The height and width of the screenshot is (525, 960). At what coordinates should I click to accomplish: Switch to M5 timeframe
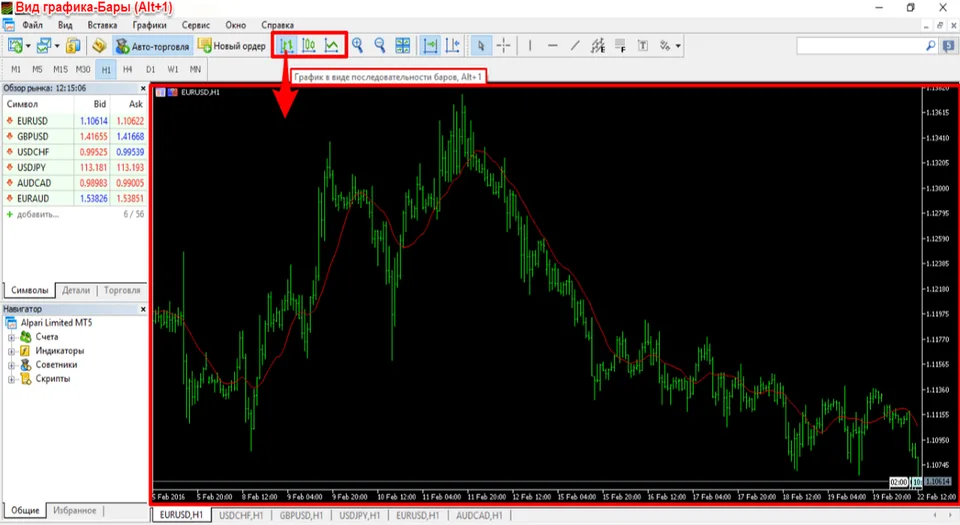tap(37, 69)
